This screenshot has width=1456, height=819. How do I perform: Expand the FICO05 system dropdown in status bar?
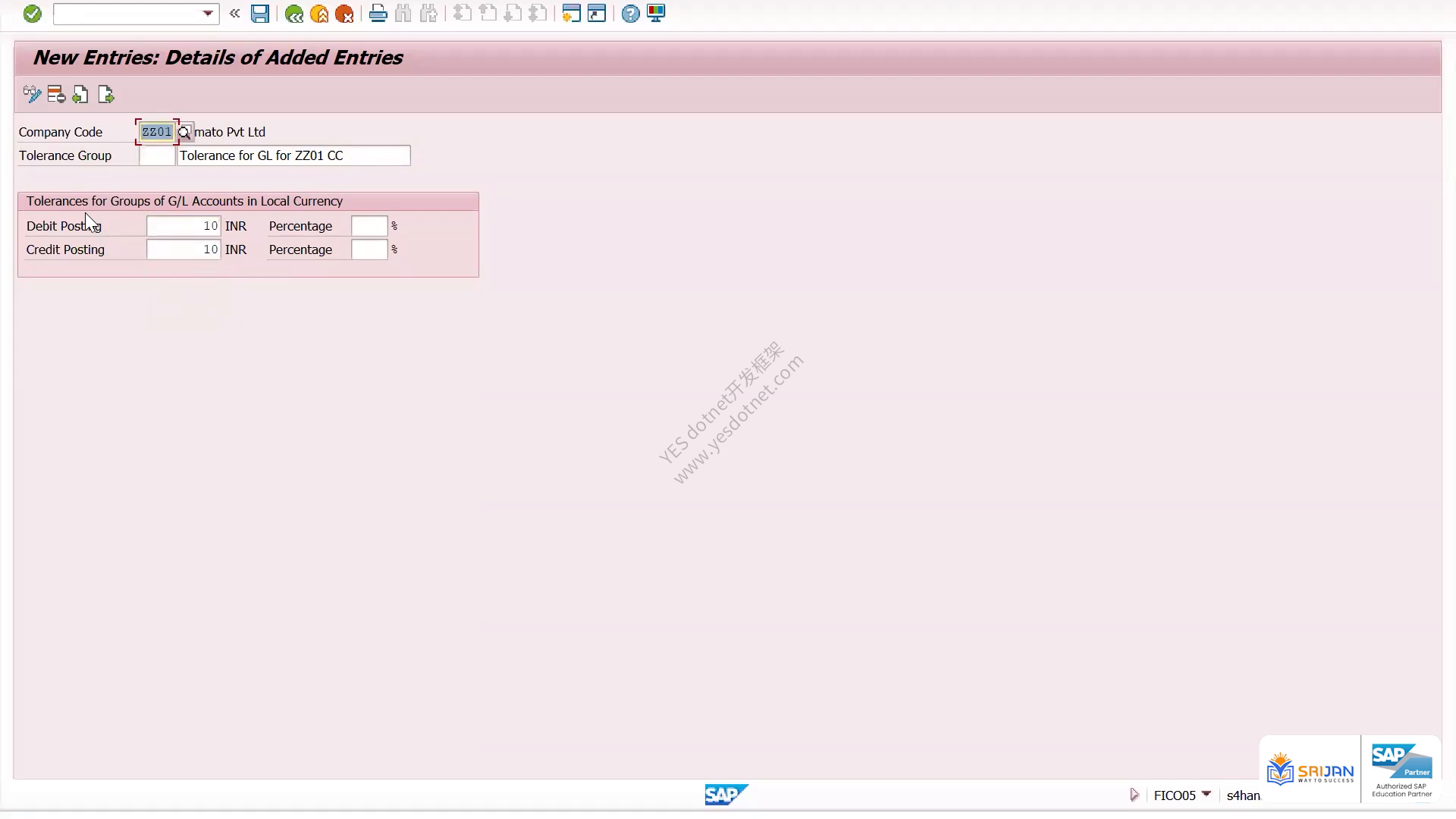click(1207, 794)
